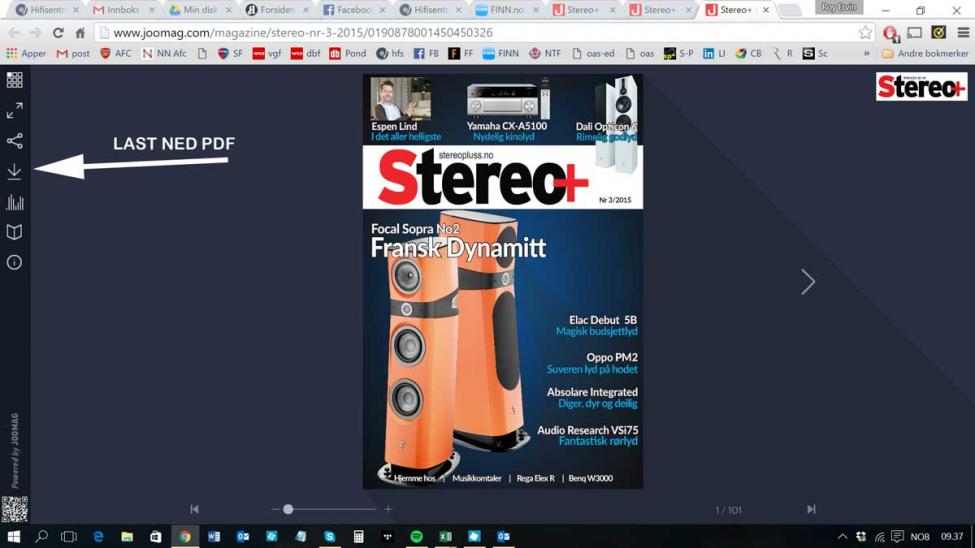The image size is (975, 548).
Task: Expand the hidden bookmarks chevron
Action: 867,53
